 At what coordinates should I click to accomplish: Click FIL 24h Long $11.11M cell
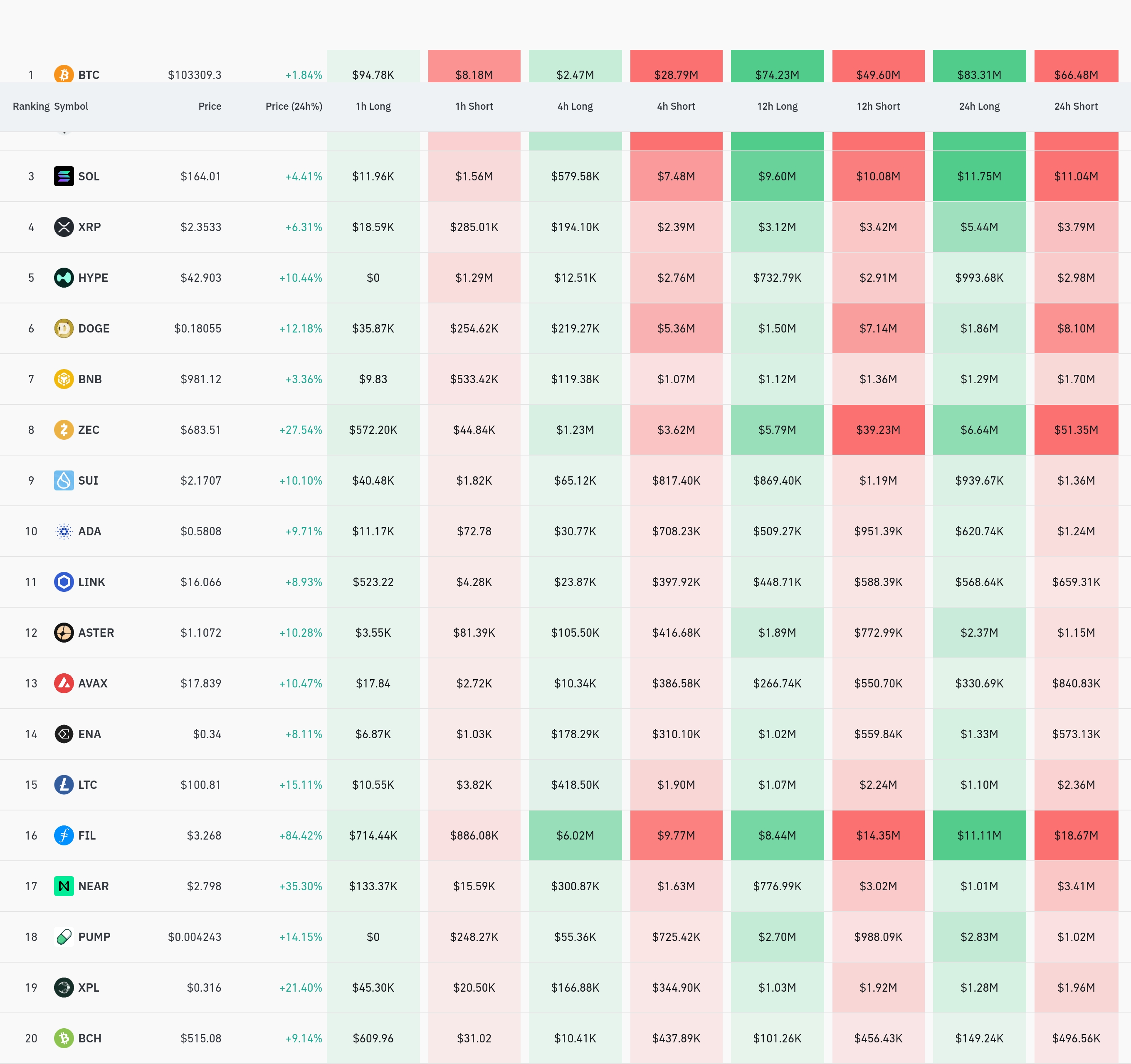978,835
